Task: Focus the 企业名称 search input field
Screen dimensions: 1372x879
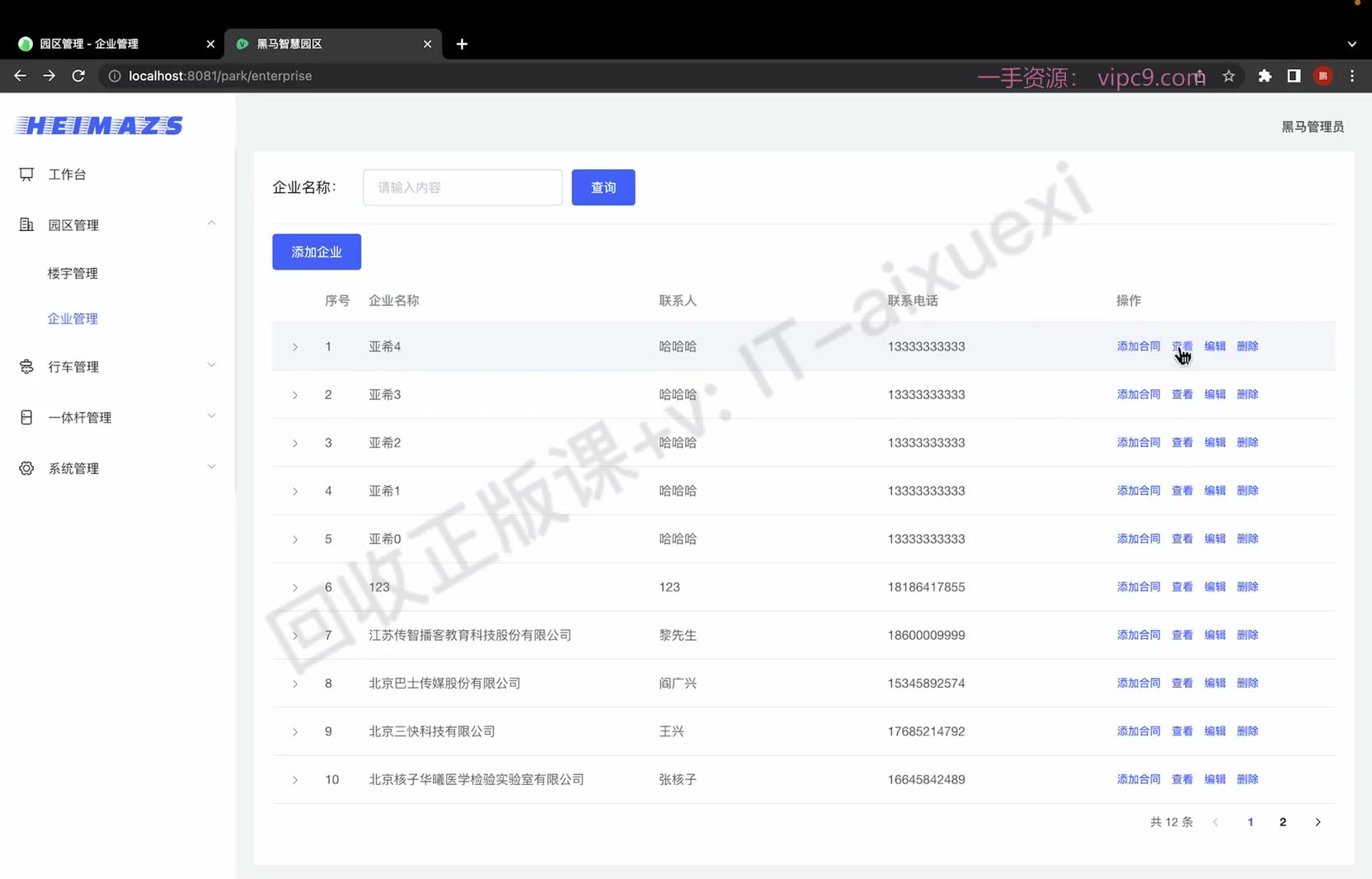Action: tap(463, 187)
